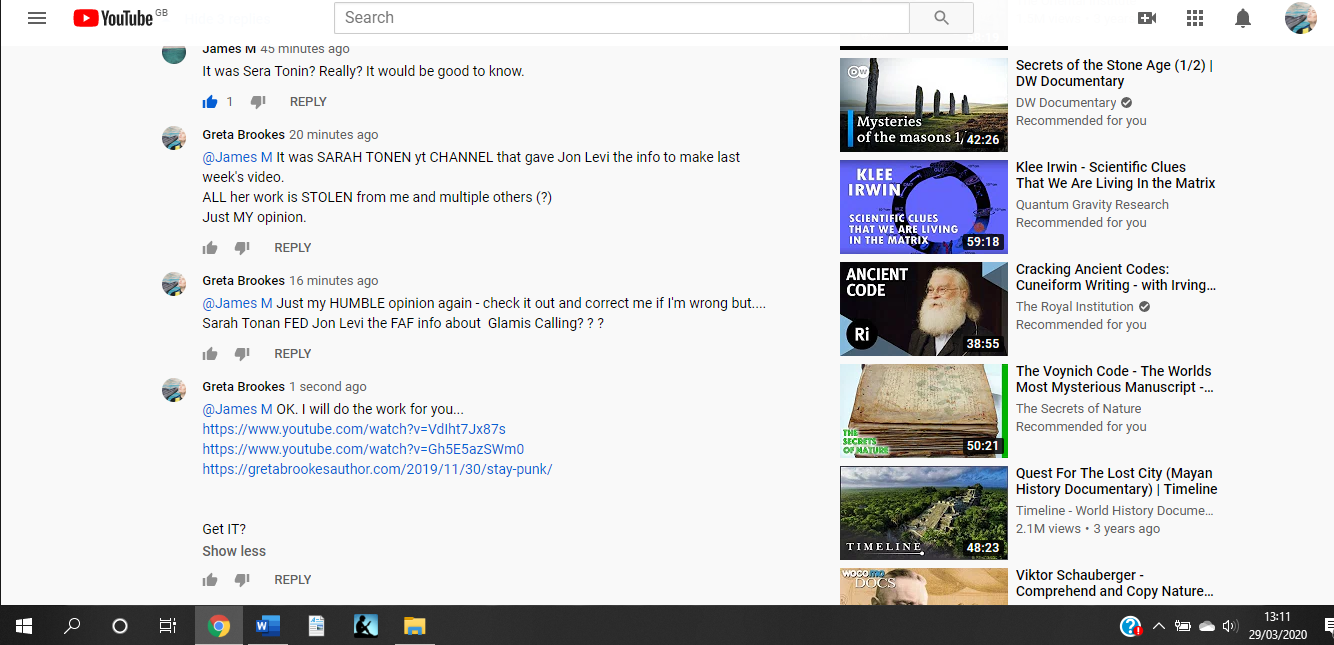1334x645 pixels.
Task: Click the YouTube home logo
Action: [x=113, y=18]
